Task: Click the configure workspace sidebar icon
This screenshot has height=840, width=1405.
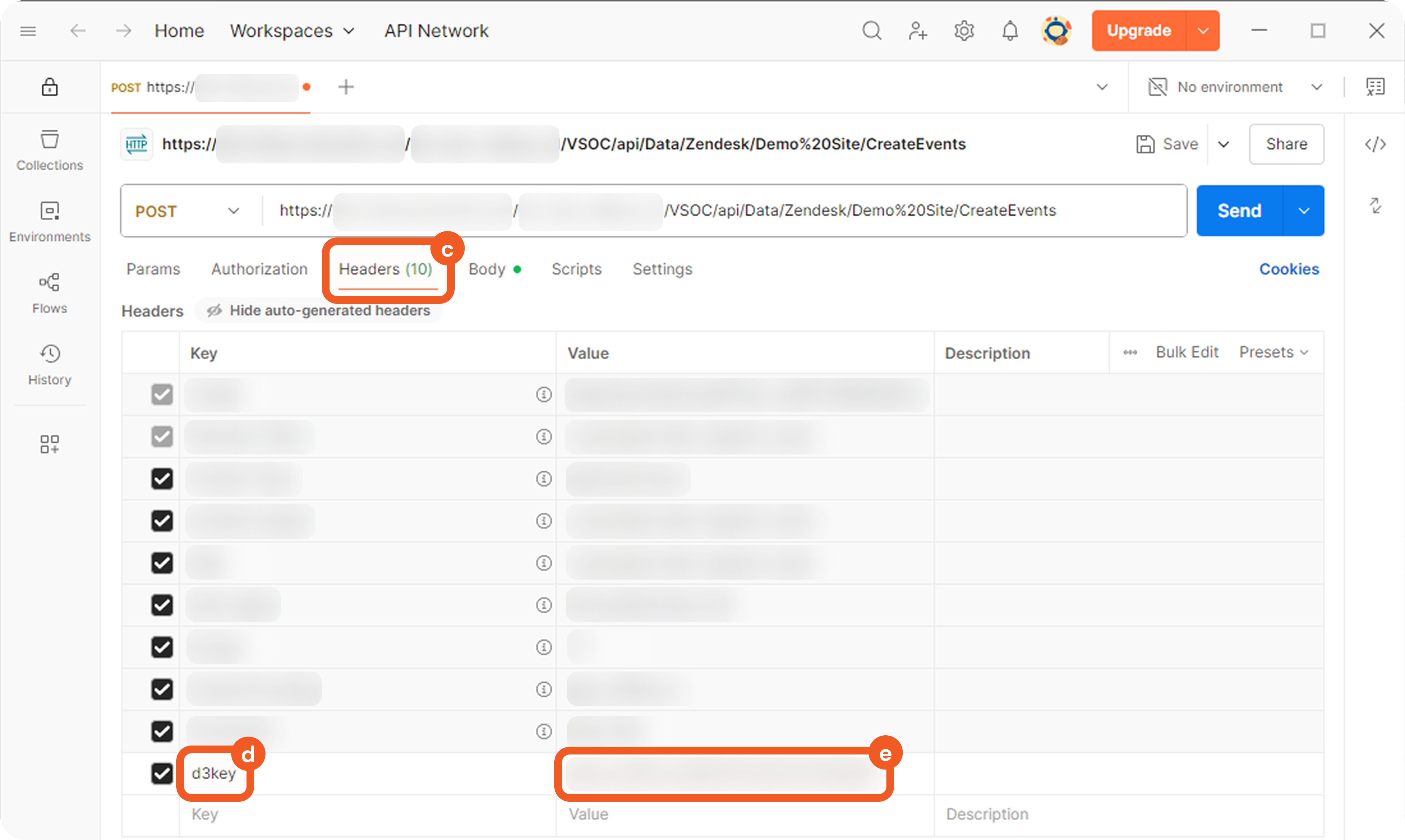Action: click(49, 444)
